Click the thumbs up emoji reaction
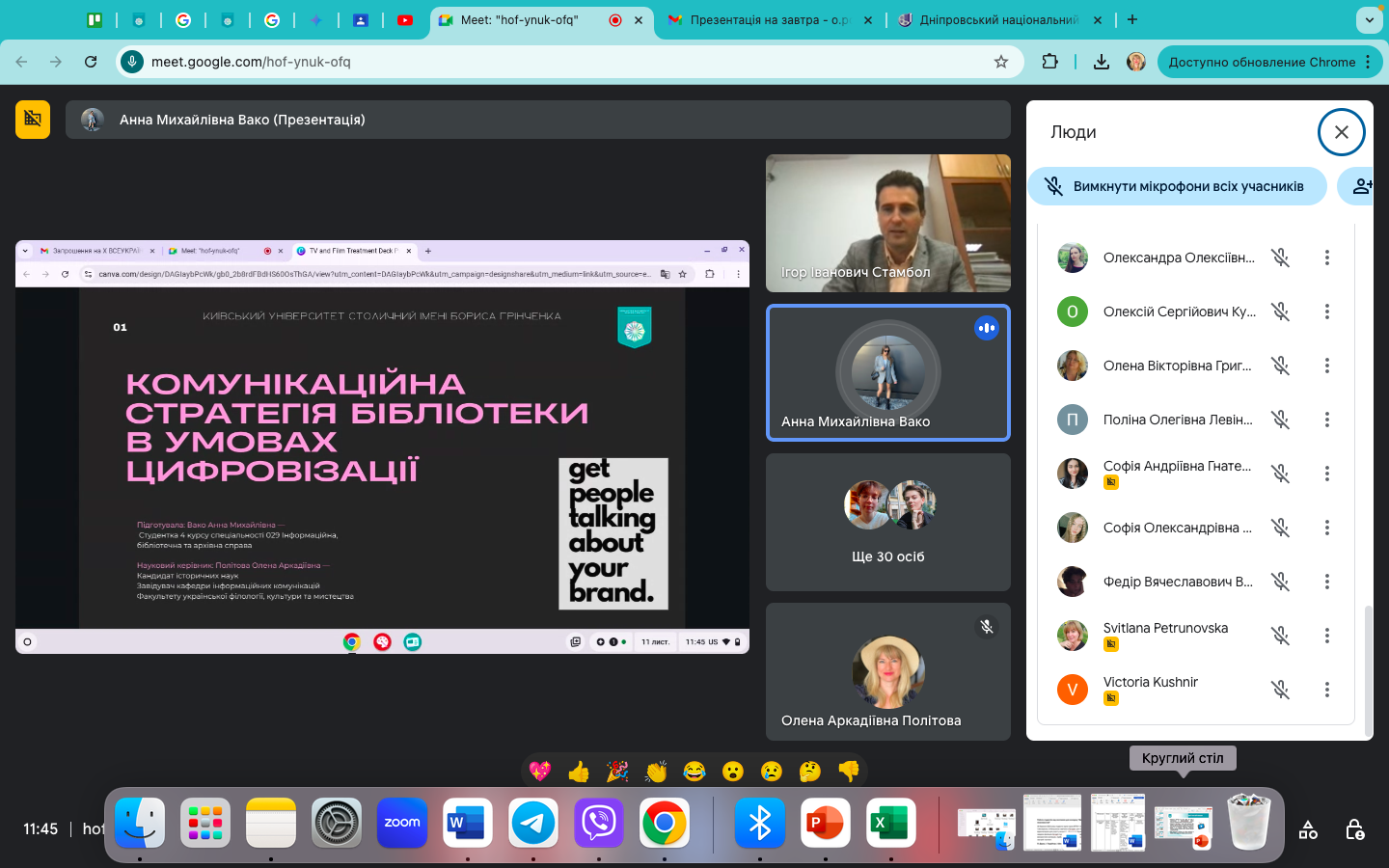 point(579,772)
